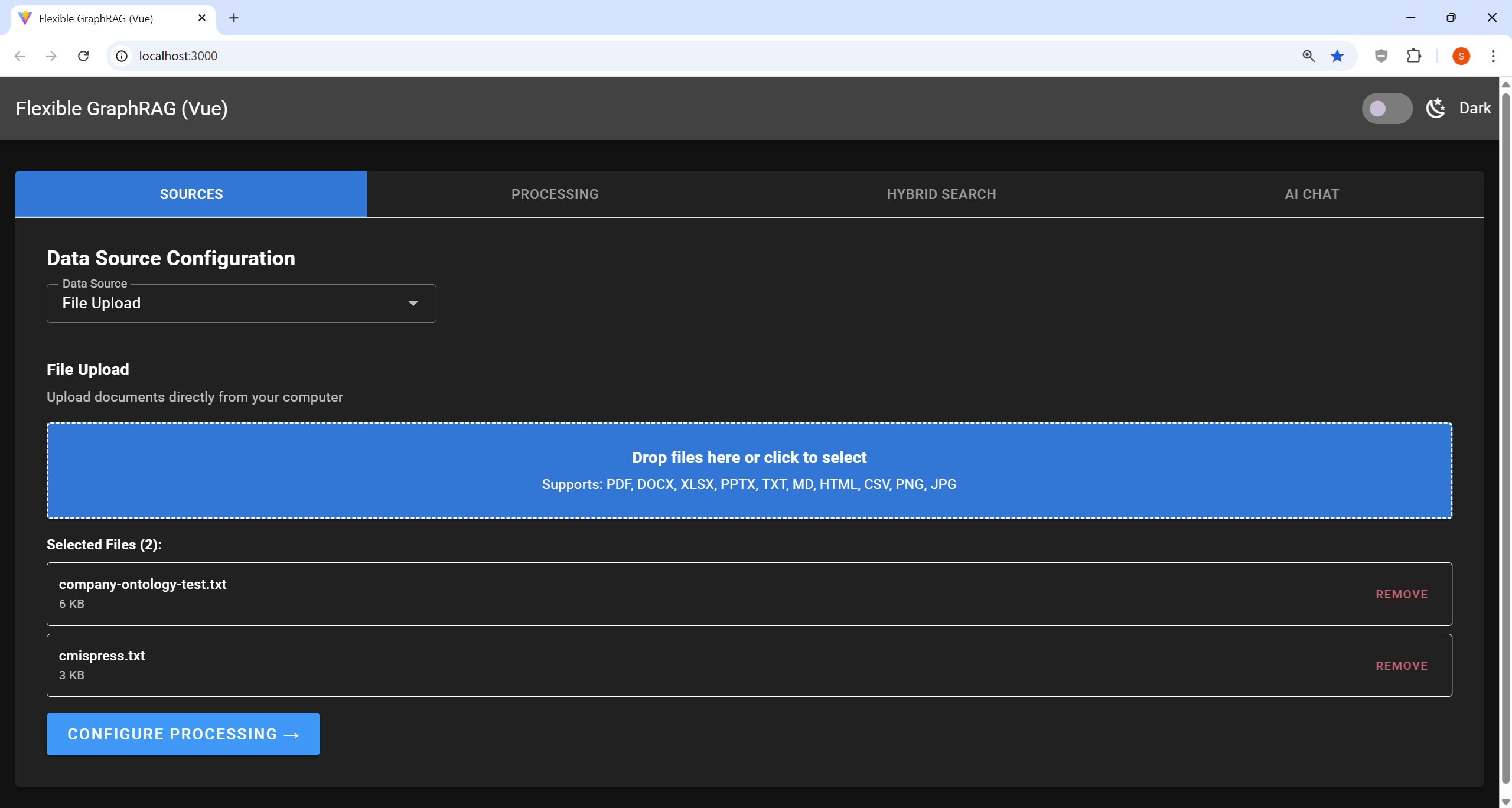Expand File Upload dropdown arrow

coord(413,304)
